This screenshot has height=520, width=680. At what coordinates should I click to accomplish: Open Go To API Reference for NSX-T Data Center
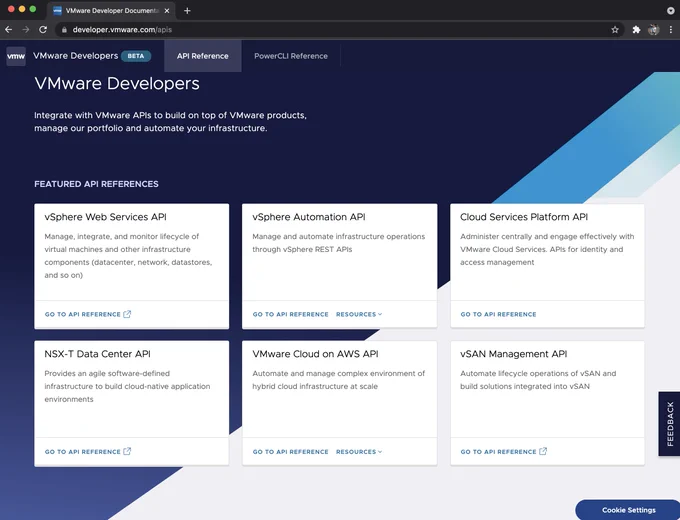(88, 452)
